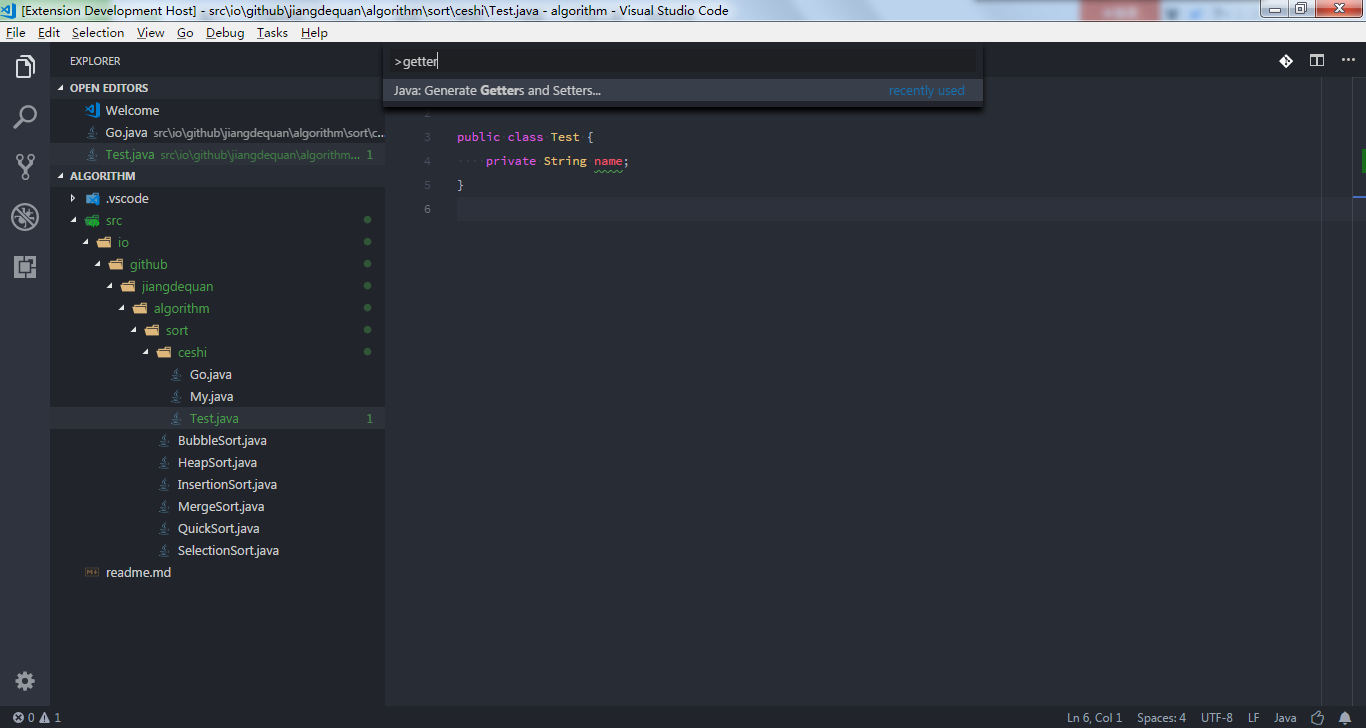Open readme.md file
The image size is (1366, 728).
click(x=217, y=572)
